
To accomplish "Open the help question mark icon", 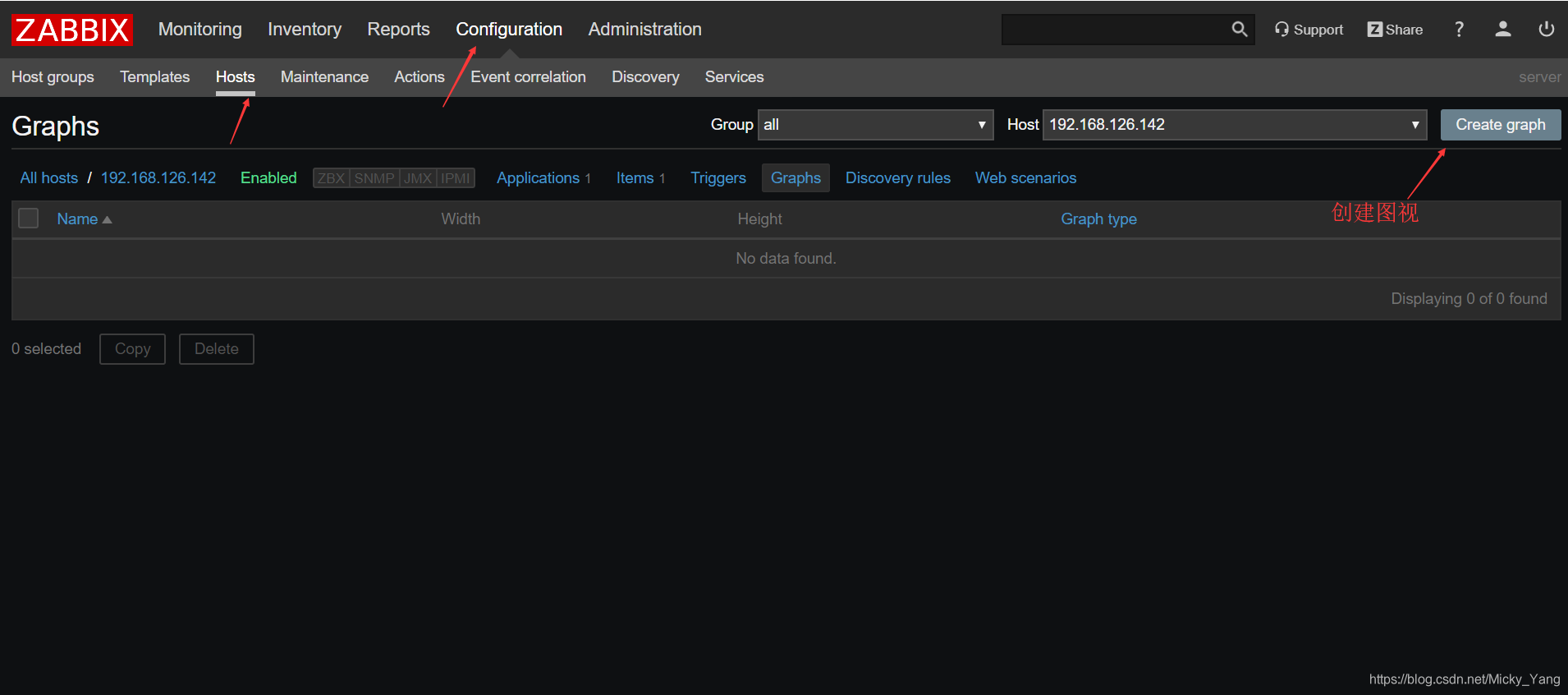I will point(1459,30).
